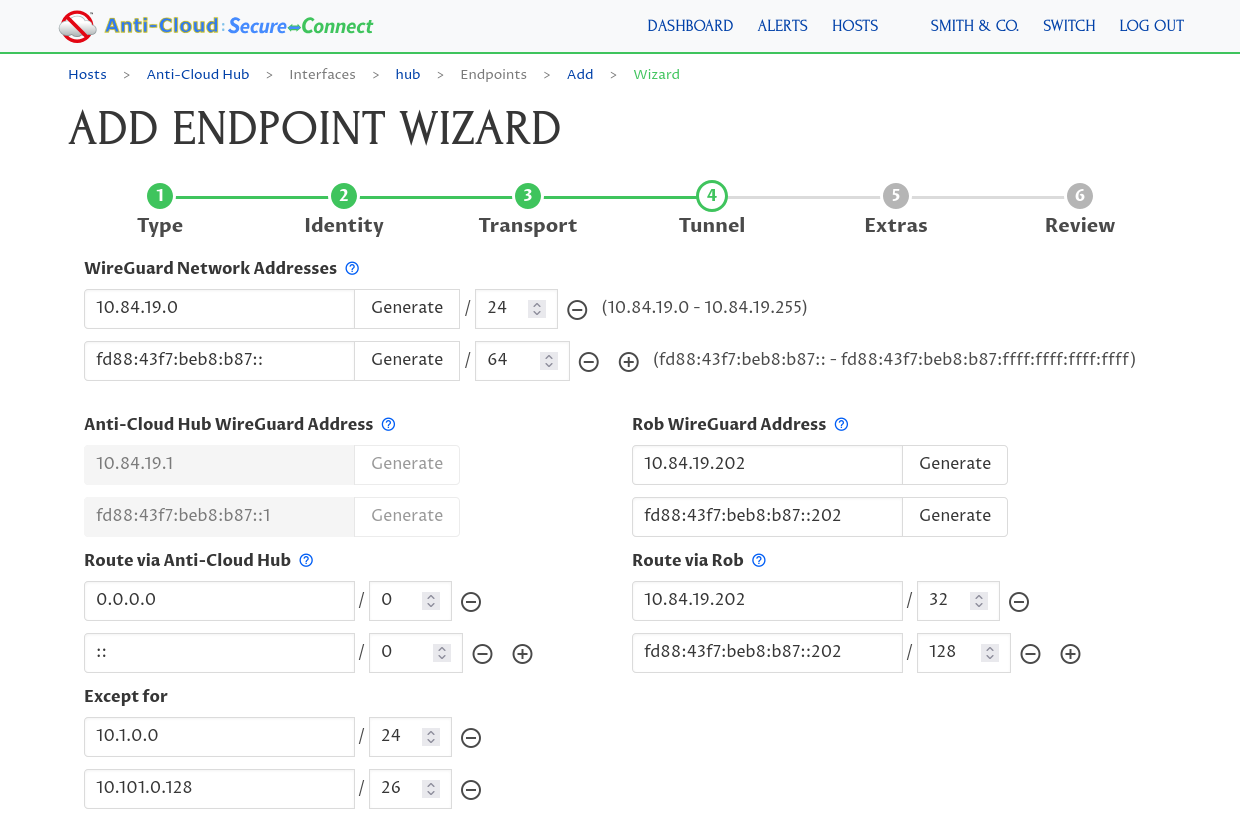The width and height of the screenshot is (1240, 820).
Task: Remove the 10.1.0.0 exception row
Action: click(x=471, y=738)
